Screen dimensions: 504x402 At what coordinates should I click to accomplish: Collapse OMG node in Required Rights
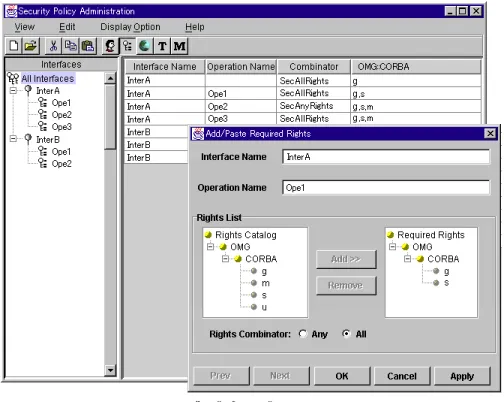click(392, 247)
